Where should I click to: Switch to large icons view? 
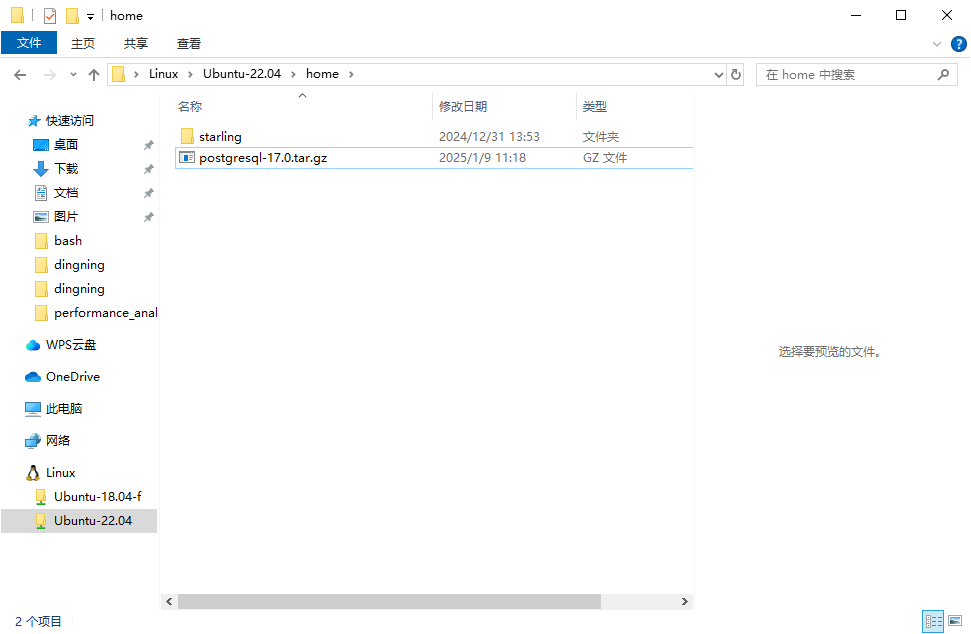tap(955, 621)
